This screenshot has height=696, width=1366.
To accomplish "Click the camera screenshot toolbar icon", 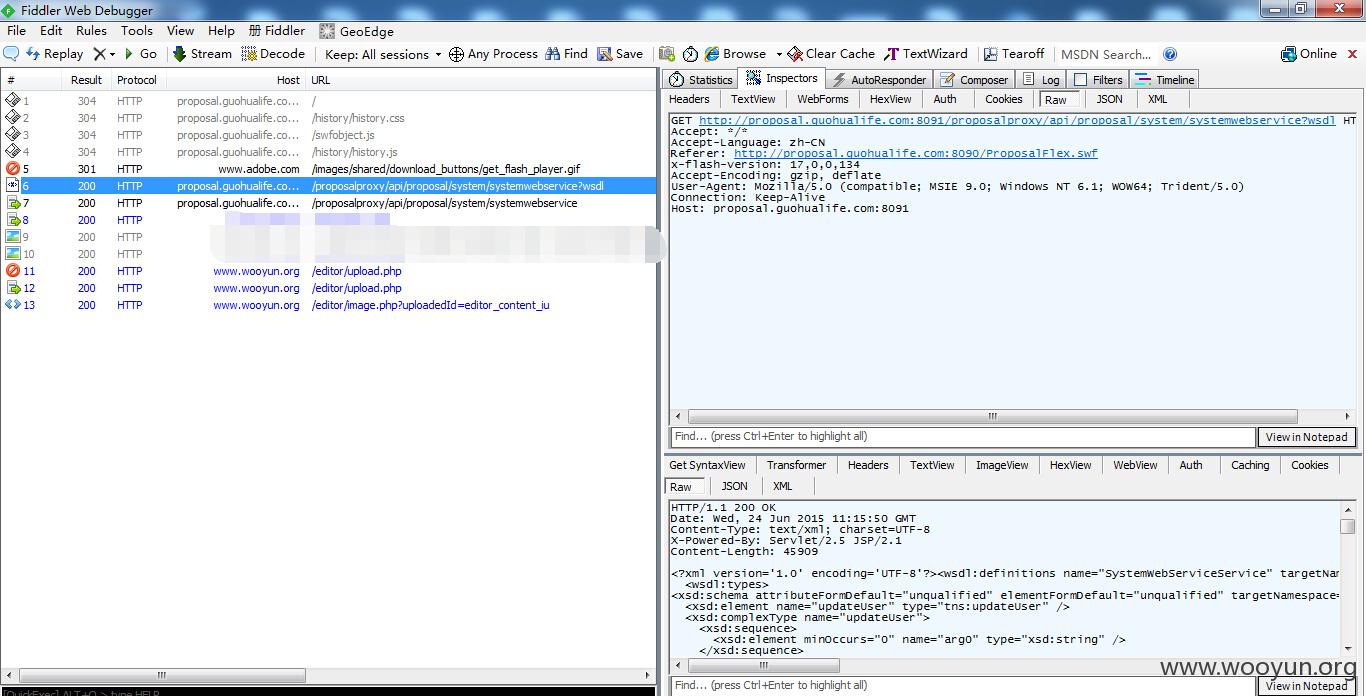I will point(667,54).
